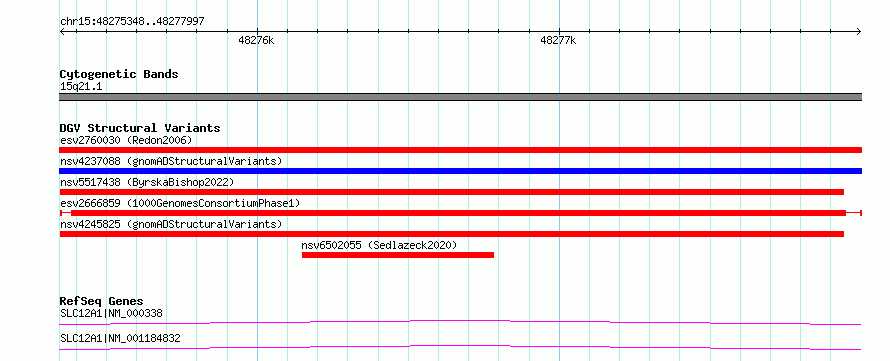Click the left arrow of the ruler

pyautogui.click(x=62, y=32)
